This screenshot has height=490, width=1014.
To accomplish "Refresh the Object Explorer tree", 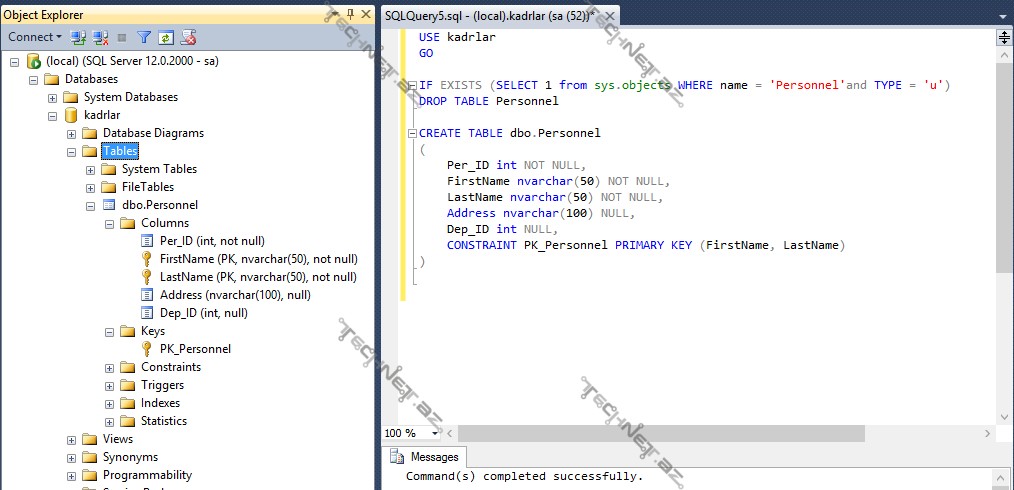I will (x=166, y=37).
